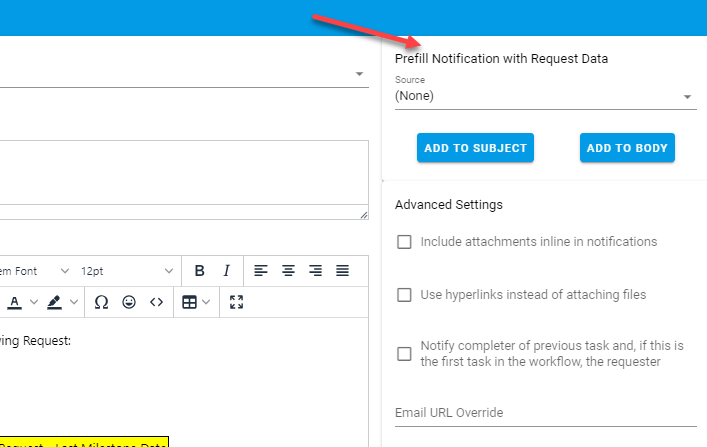Align text right in the editor
Screen dimensions: 707x447
(x=315, y=271)
